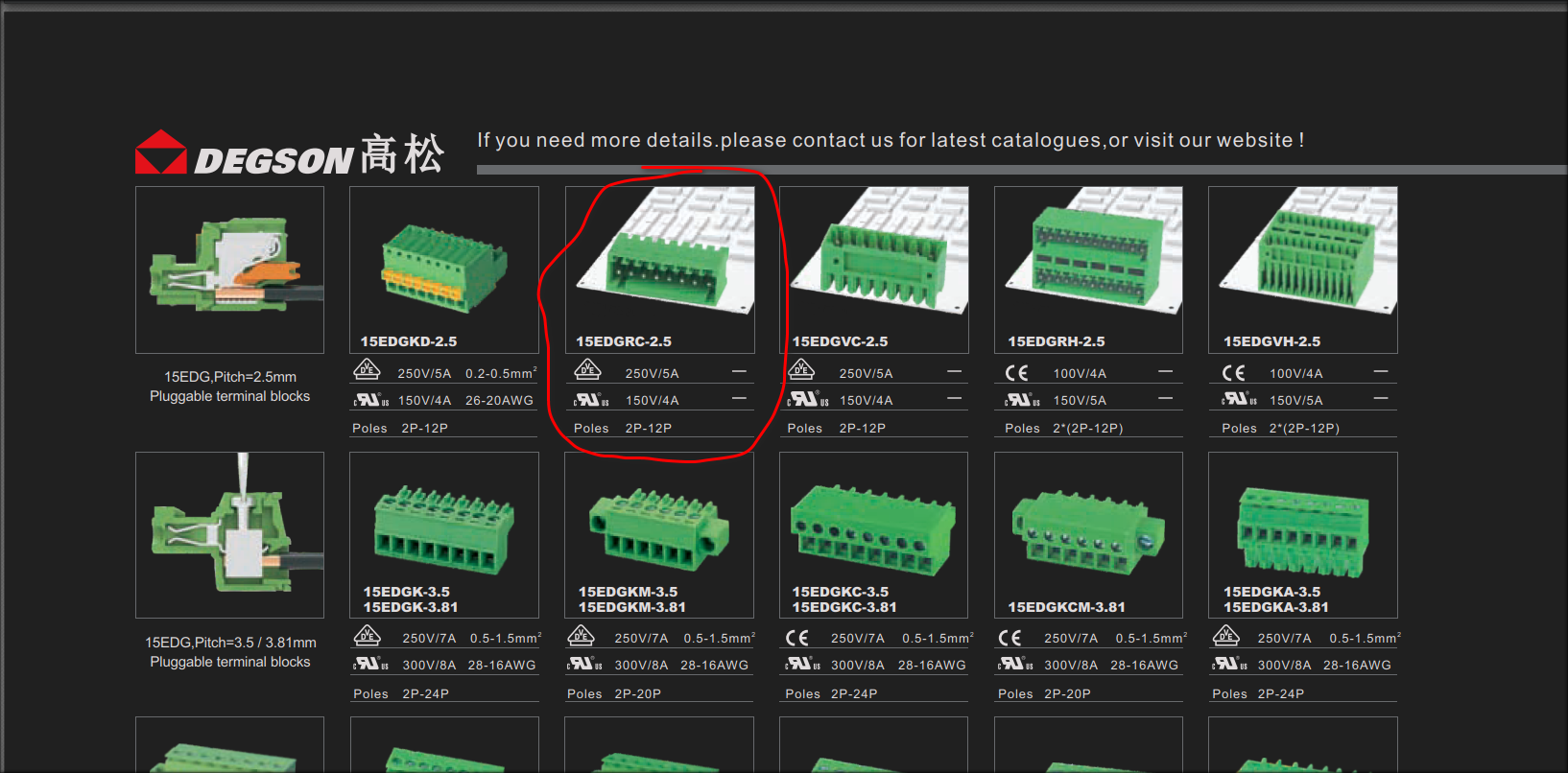The width and height of the screenshot is (1568, 773).
Task: Click VDE mark under 15EDGKA-3.81
Action: coord(1226,635)
